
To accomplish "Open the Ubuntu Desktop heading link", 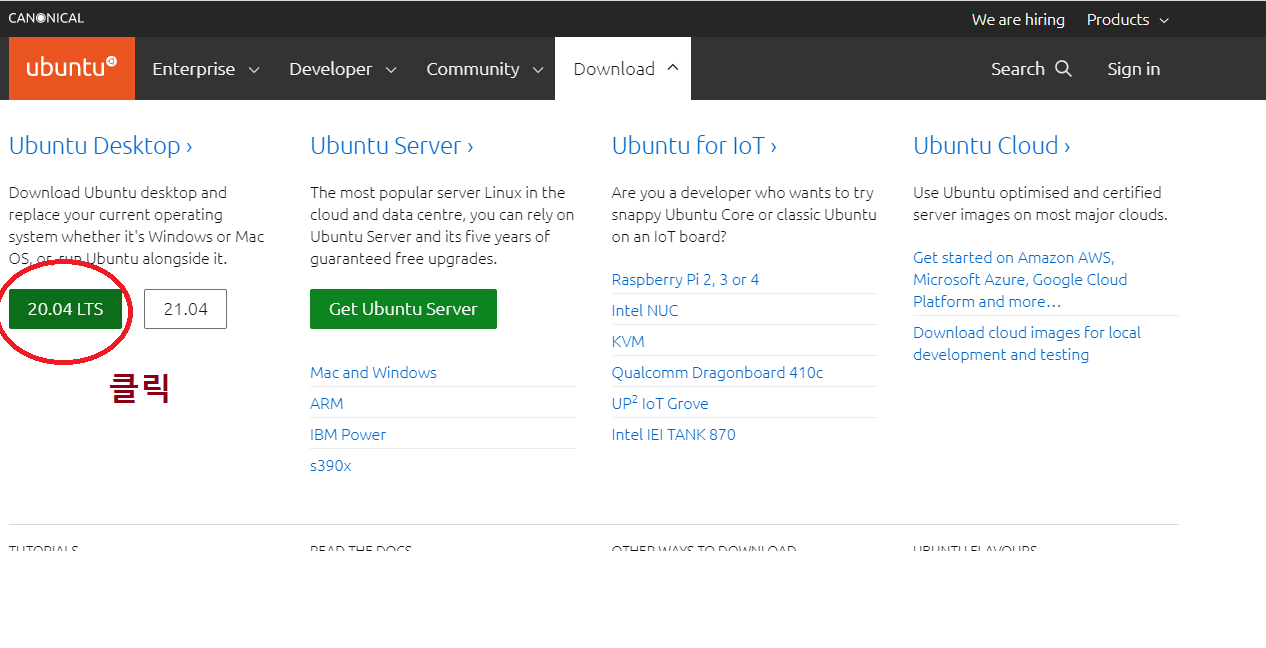I will (100, 146).
